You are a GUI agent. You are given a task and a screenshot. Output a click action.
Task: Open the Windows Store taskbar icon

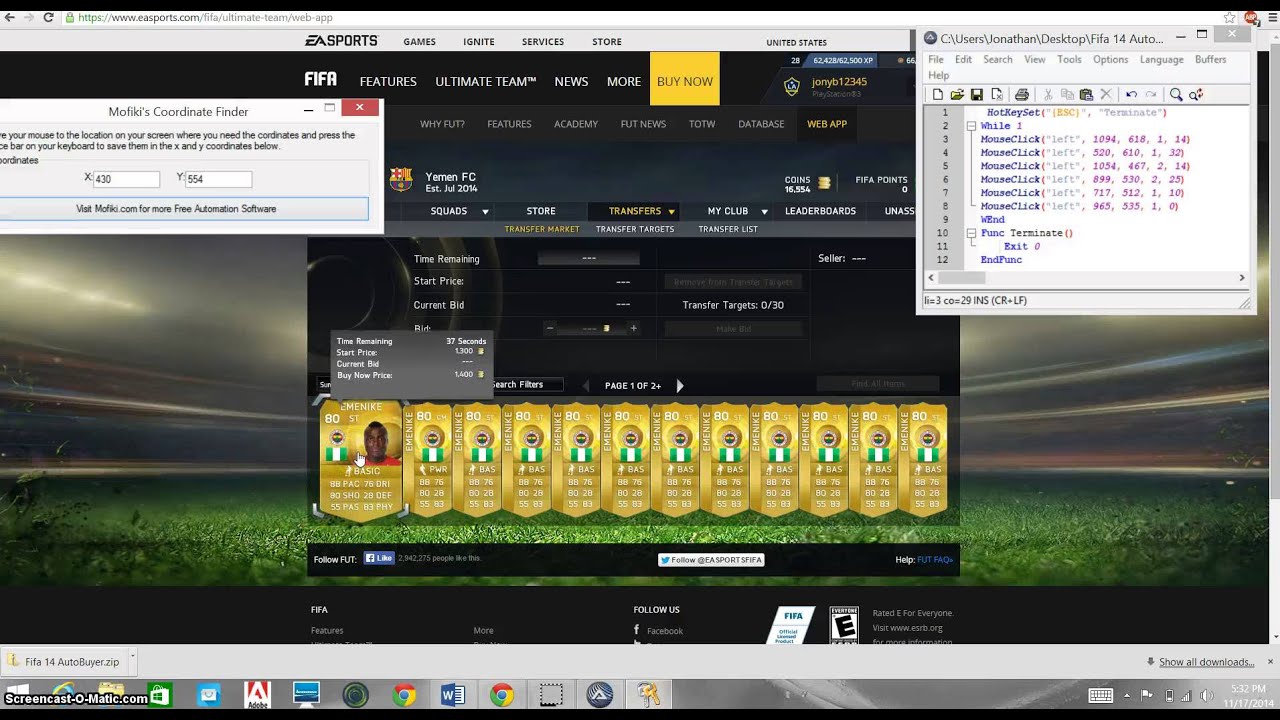(160, 694)
